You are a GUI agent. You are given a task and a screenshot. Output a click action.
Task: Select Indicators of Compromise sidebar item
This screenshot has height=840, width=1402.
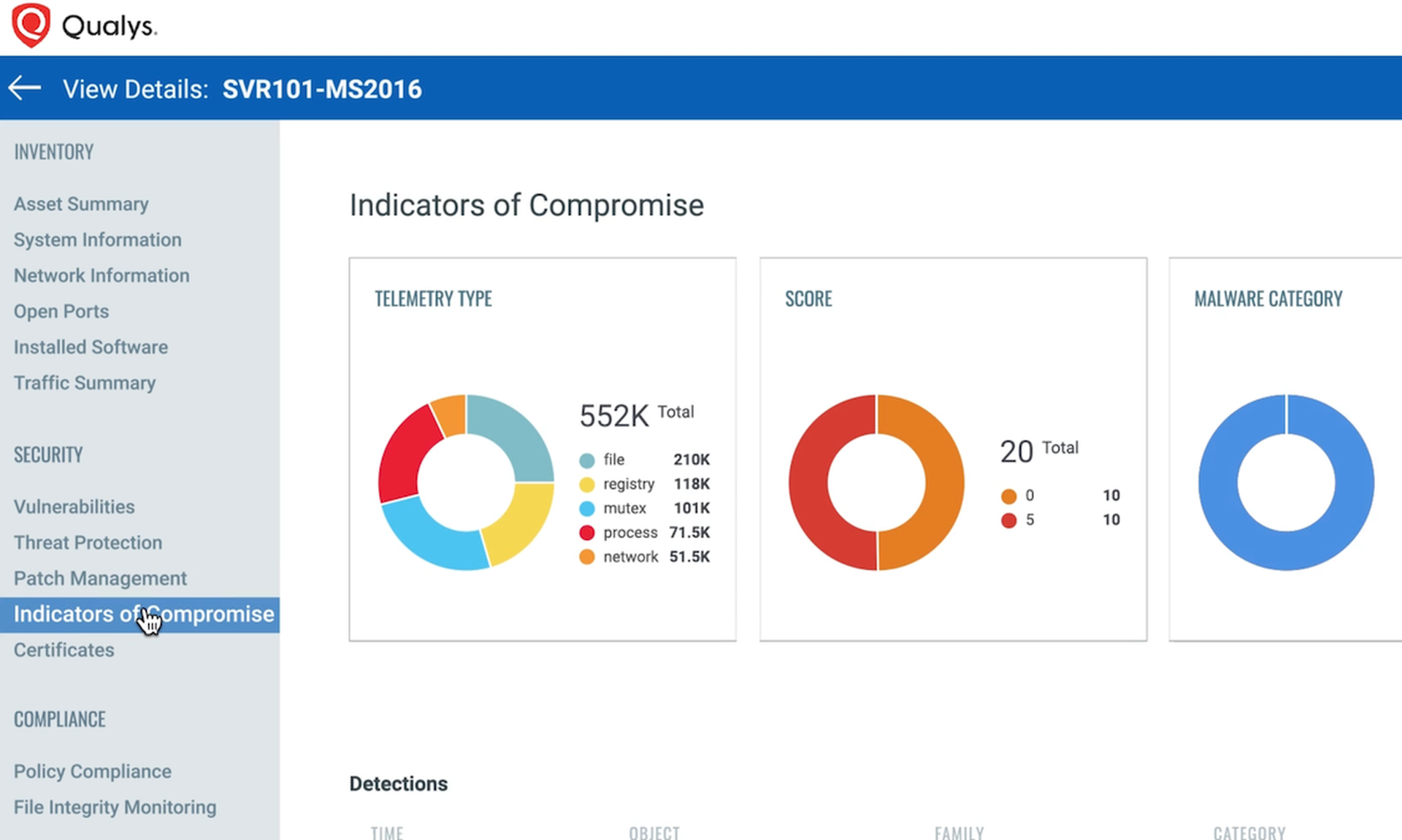point(139,614)
